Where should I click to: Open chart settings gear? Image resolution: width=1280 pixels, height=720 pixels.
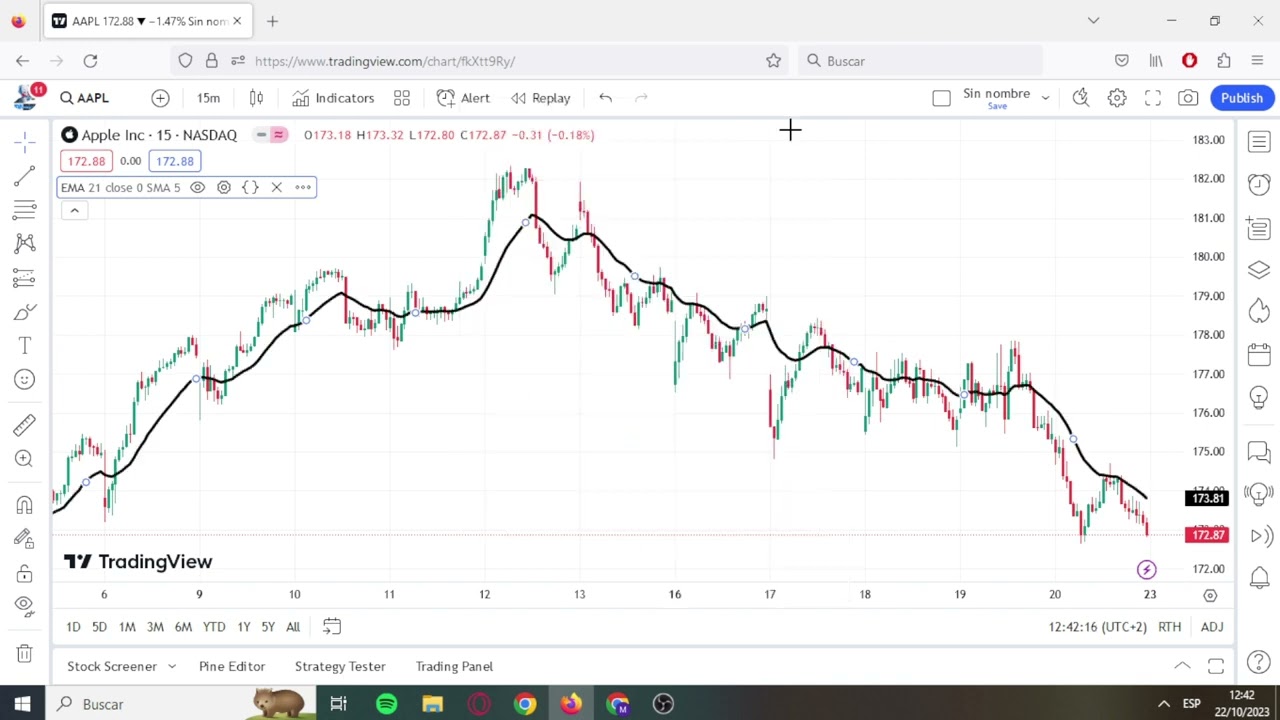point(1117,98)
